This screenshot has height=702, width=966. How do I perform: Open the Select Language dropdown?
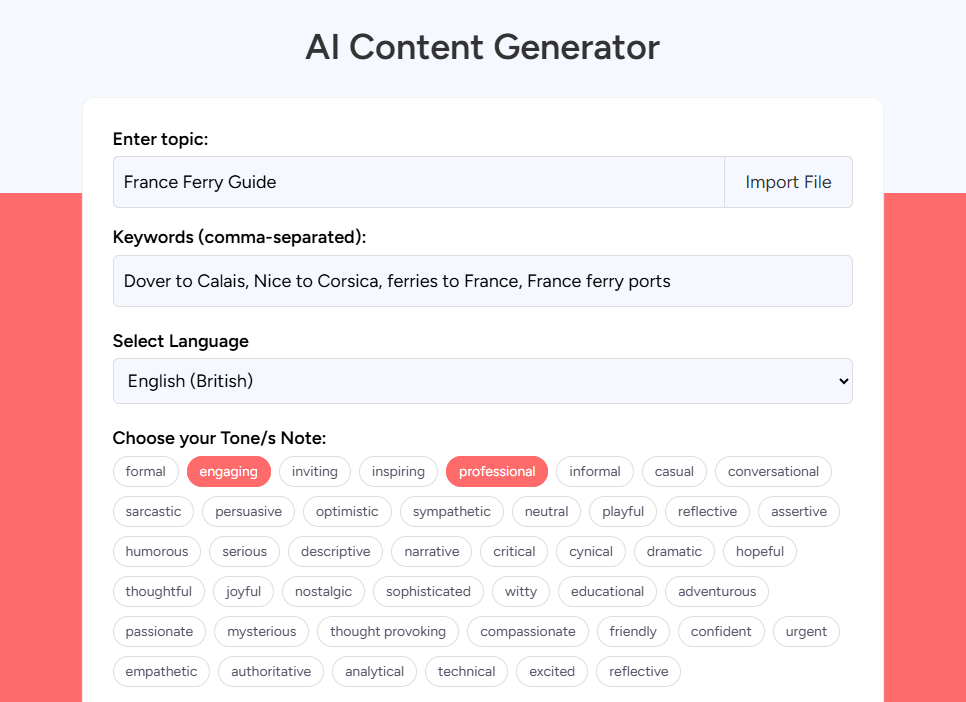coord(482,381)
